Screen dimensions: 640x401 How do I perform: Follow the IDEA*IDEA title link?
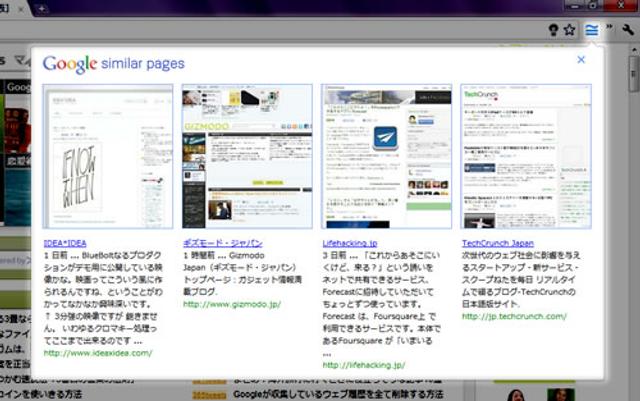coord(65,243)
